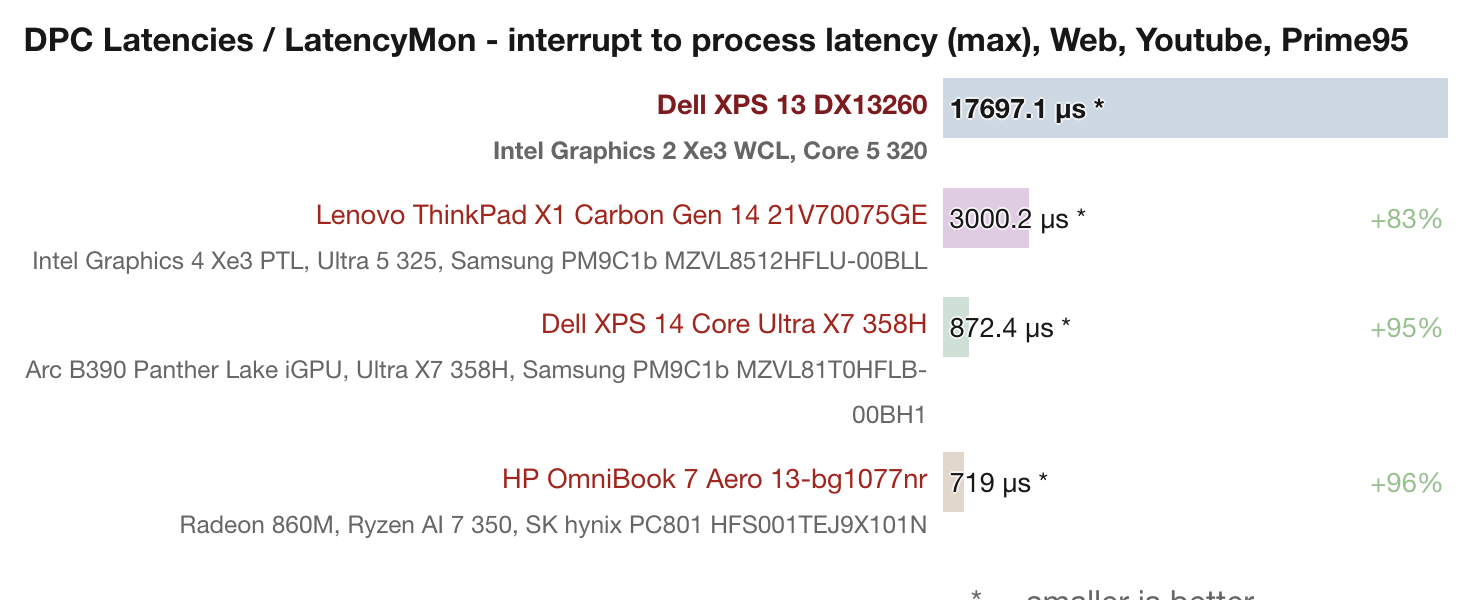Click the +95% difference value
This screenshot has height=600, width=1474.
point(1406,328)
